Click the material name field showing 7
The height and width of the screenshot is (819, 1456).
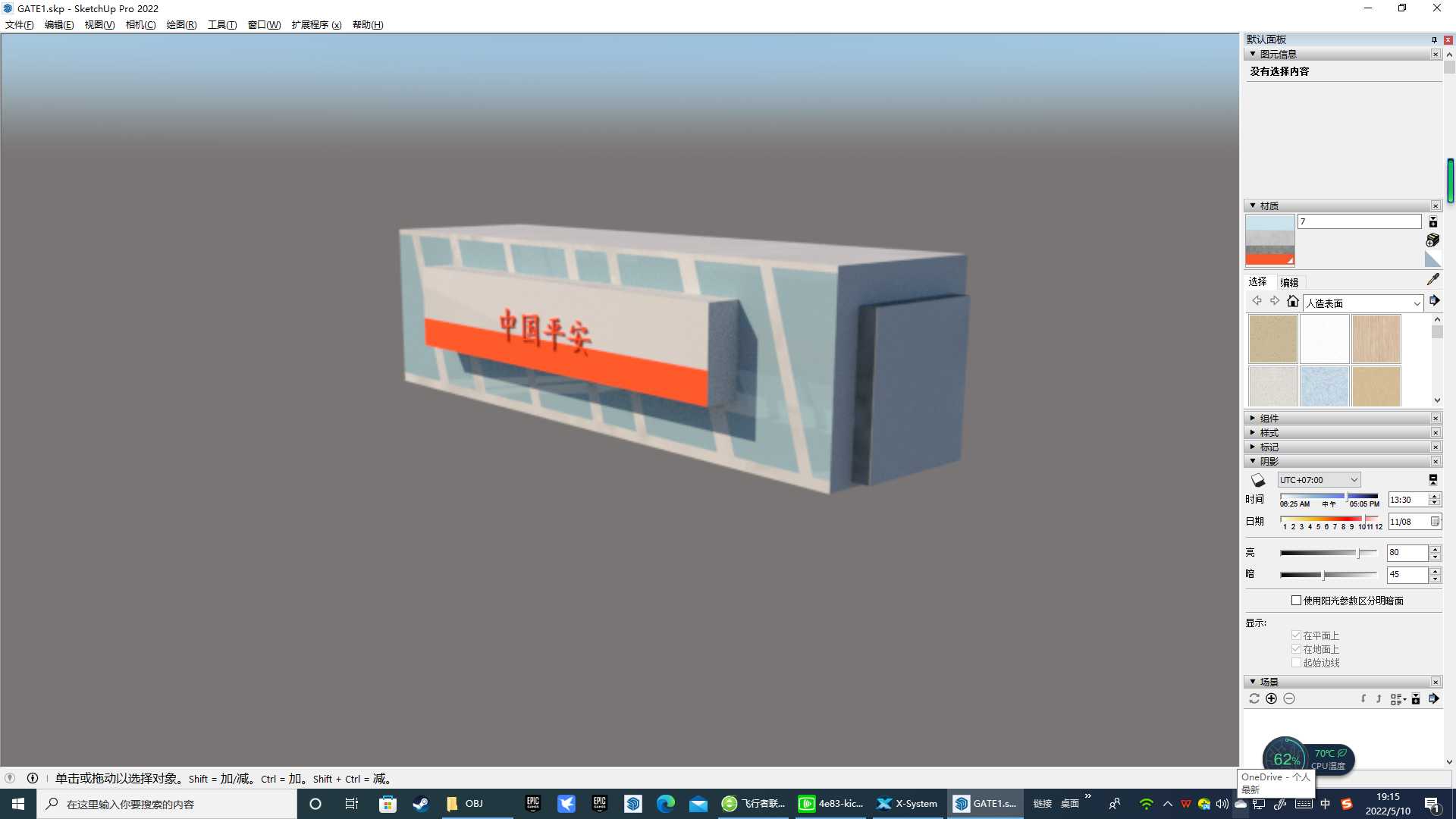(x=1360, y=221)
